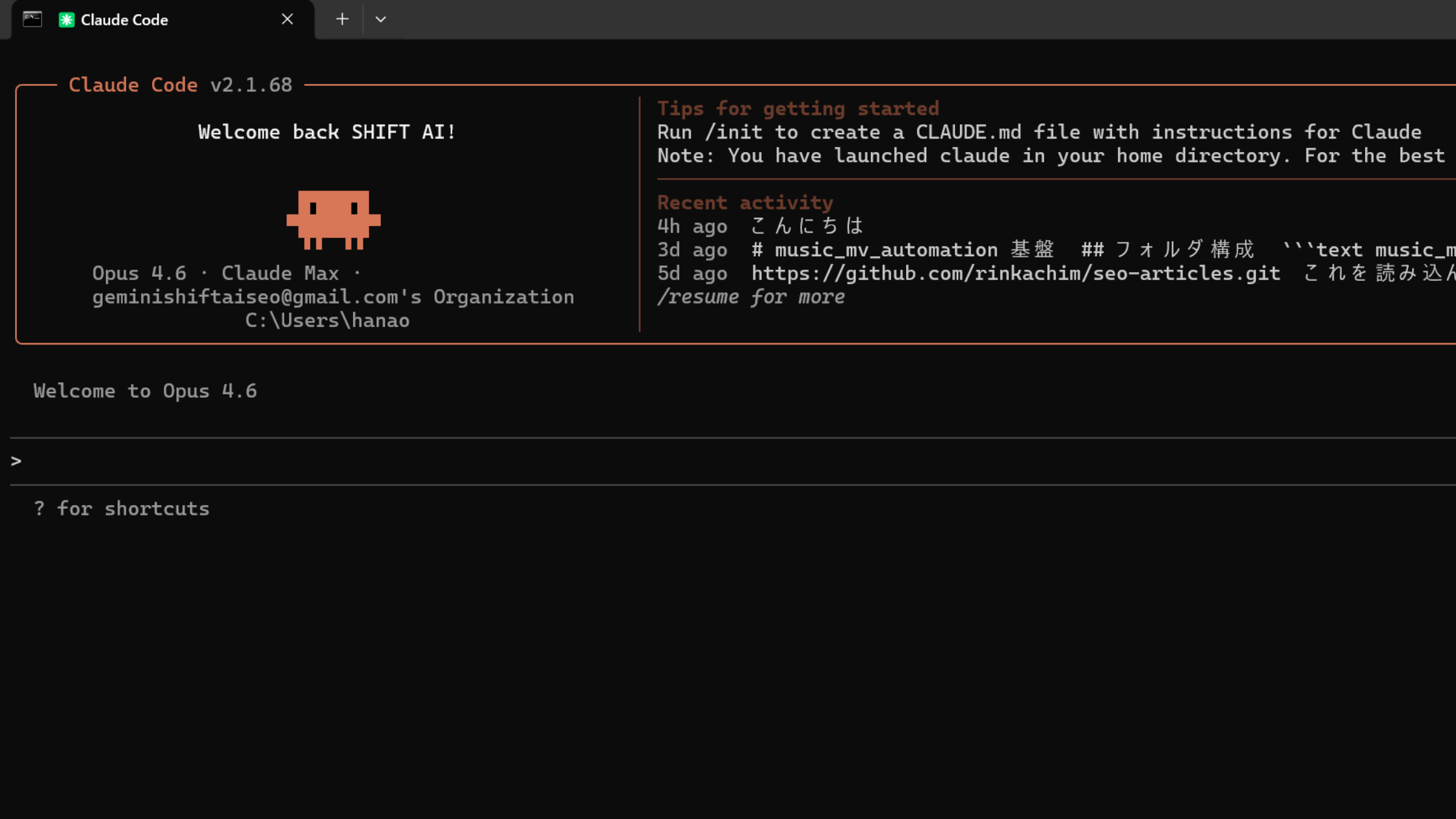Click the C:\Users\hanao directory path

pyautogui.click(x=327, y=320)
